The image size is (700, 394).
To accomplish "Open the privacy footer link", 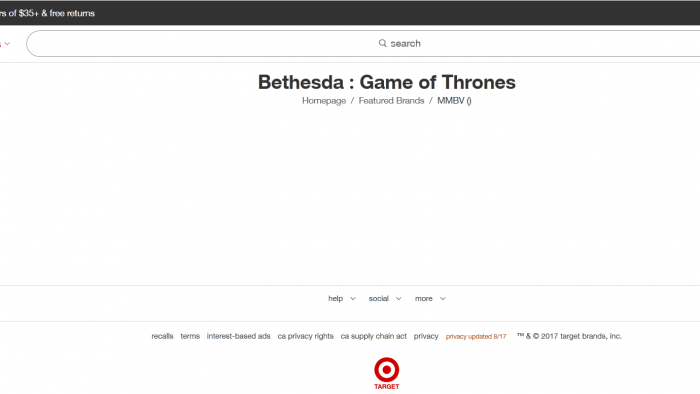I will pos(426,336).
